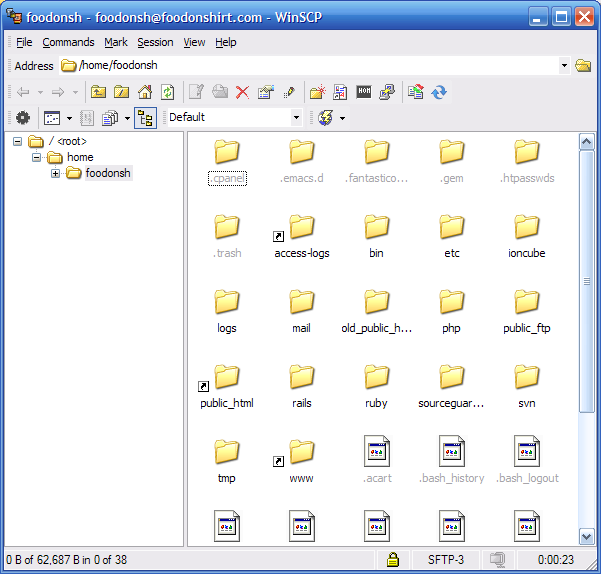Toggle the directory tree panel button
The height and width of the screenshot is (574, 601).
click(x=145, y=118)
